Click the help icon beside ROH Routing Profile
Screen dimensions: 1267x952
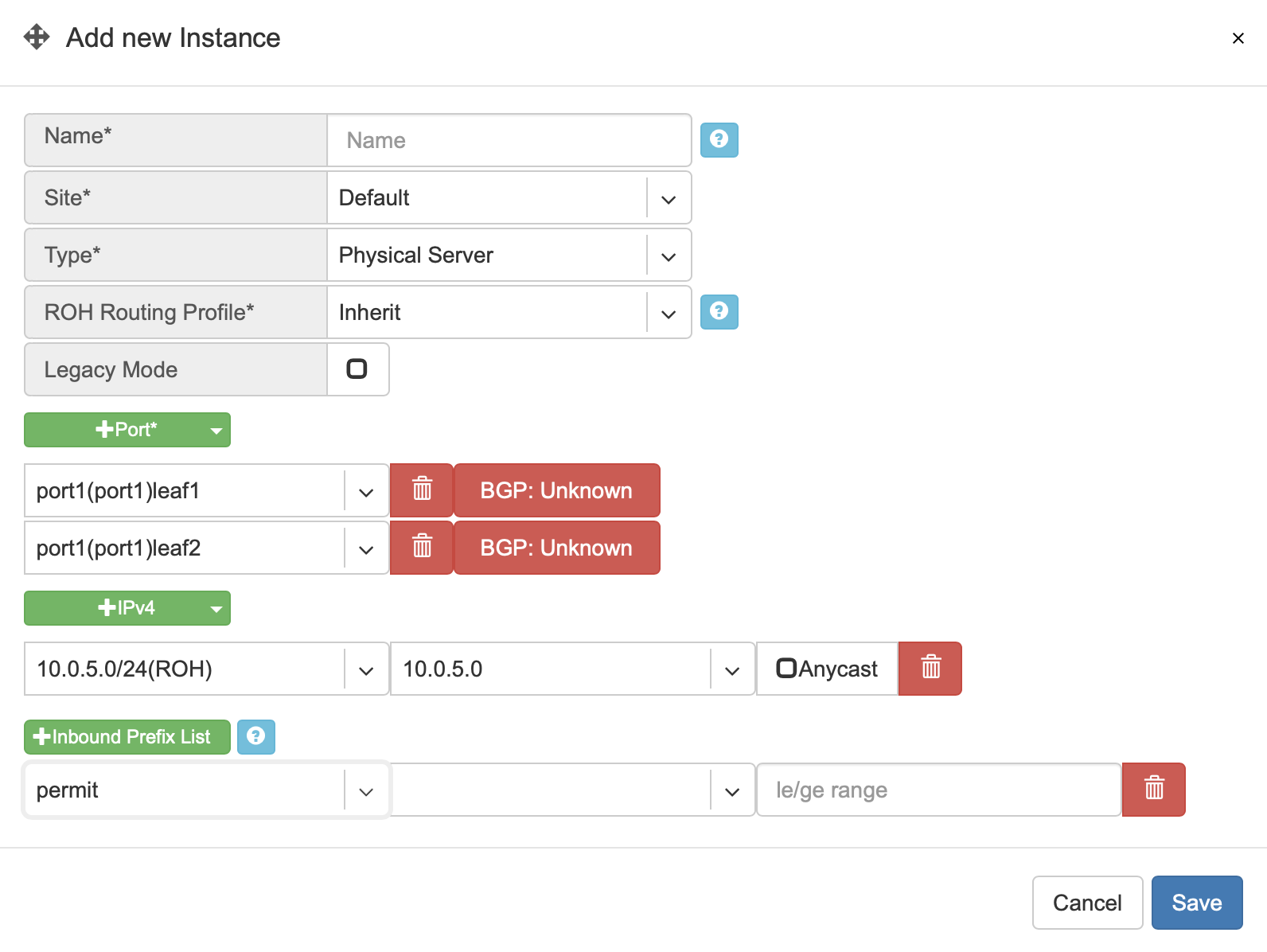point(719,312)
